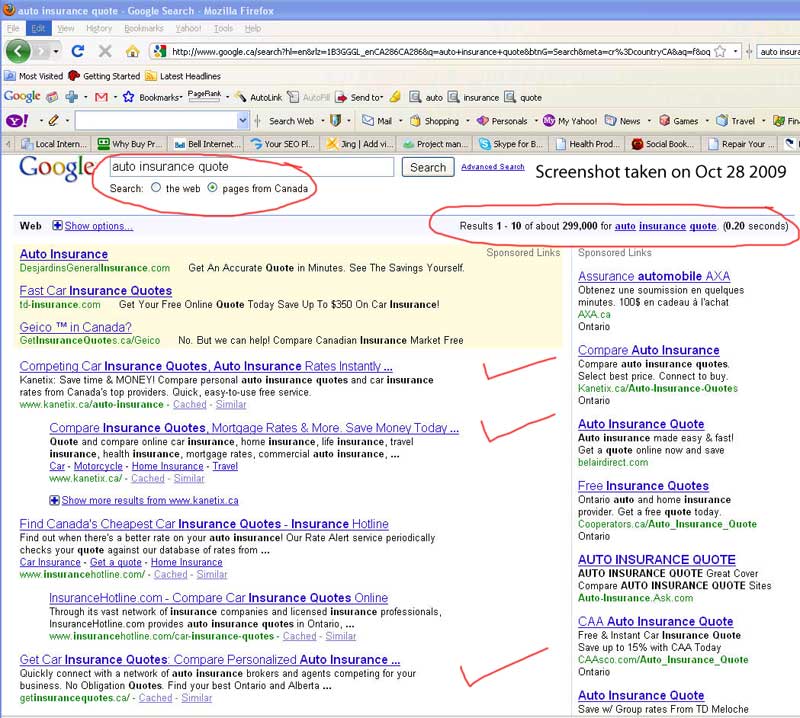Image resolution: width=800 pixels, height=718 pixels.
Task: Open the Yahoo toolbar search box dropdown
Action: [x=243, y=121]
